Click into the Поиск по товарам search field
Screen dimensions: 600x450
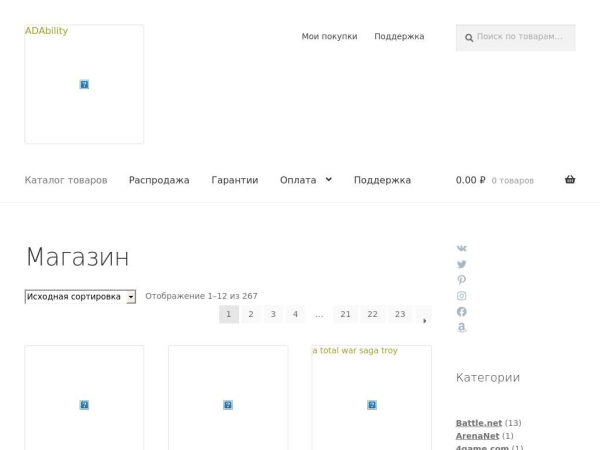click(515, 38)
